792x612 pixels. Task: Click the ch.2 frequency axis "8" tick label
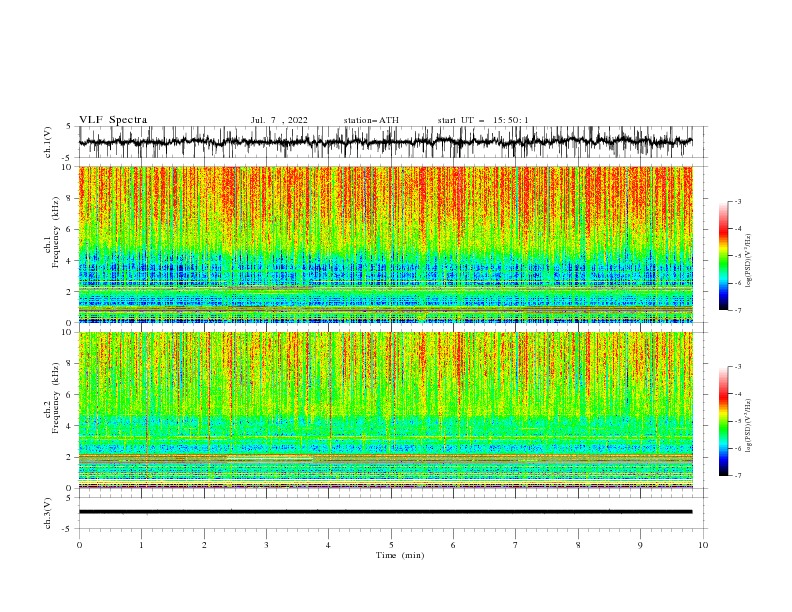tap(70, 364)
